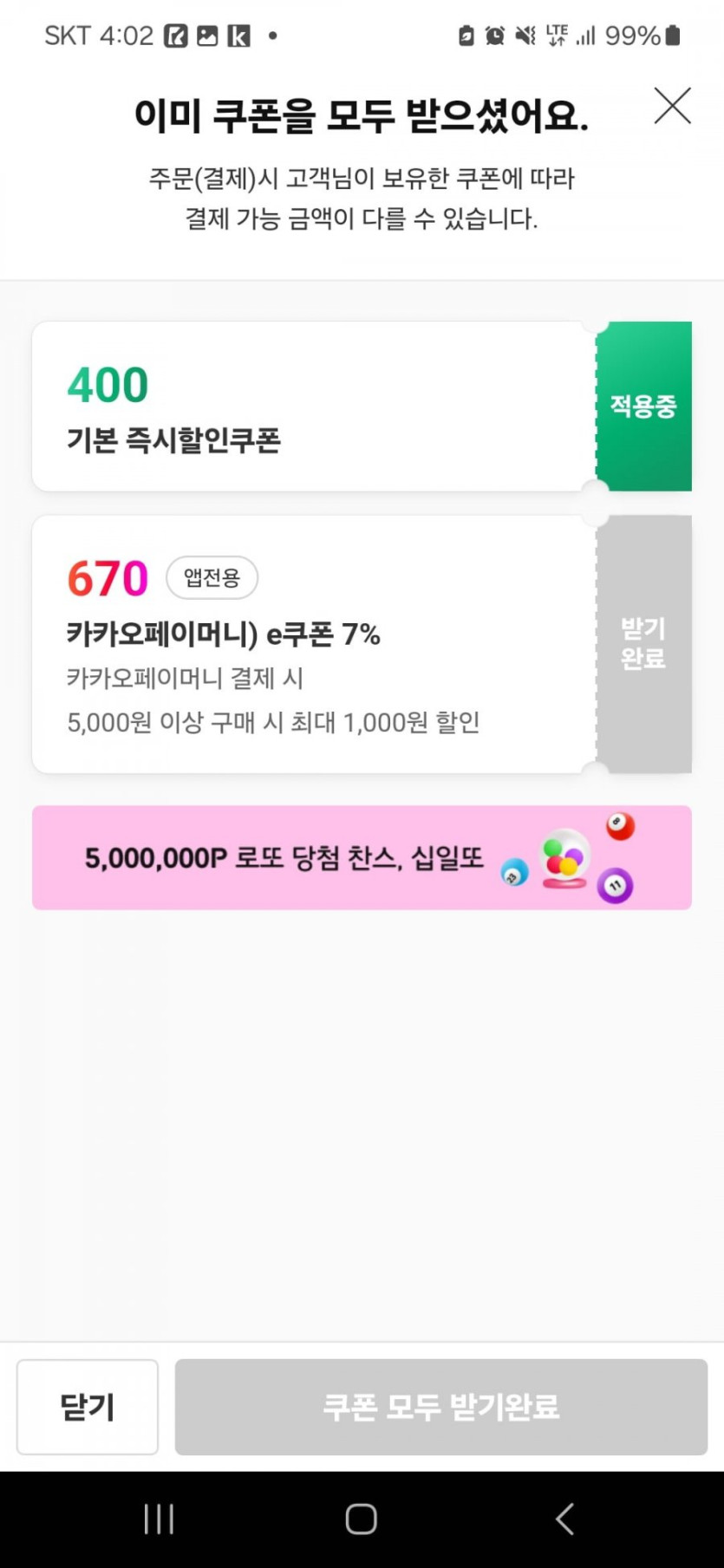The height and width of the screenshot is (1568, 724).
Task: Open the recent apps navigation icon
Action: (159, 1519)
